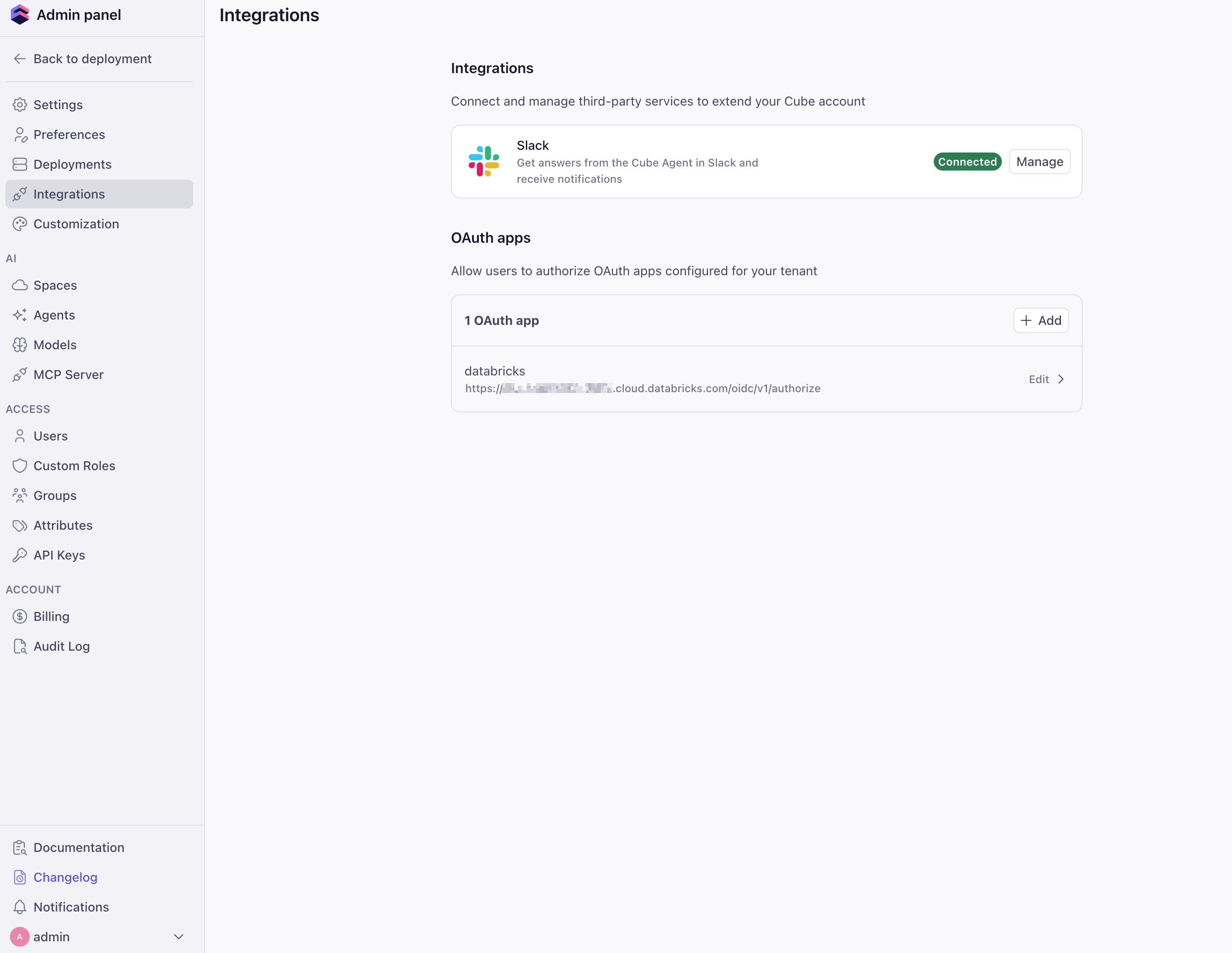Open the Changelog link
This screenshot has height=953, width=1232.
coord(99,878)
